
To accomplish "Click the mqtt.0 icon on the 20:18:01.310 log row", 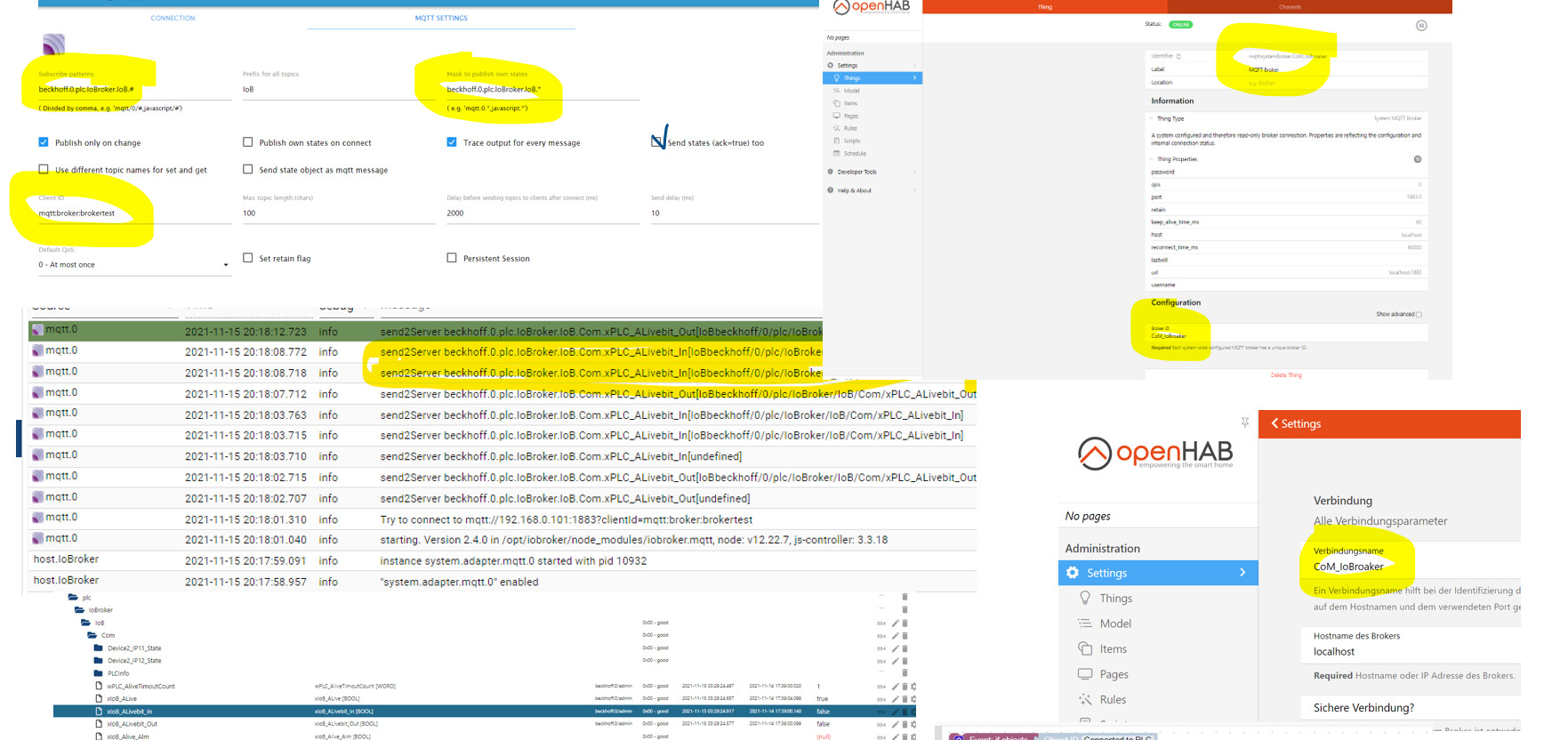I will (38, 518).
